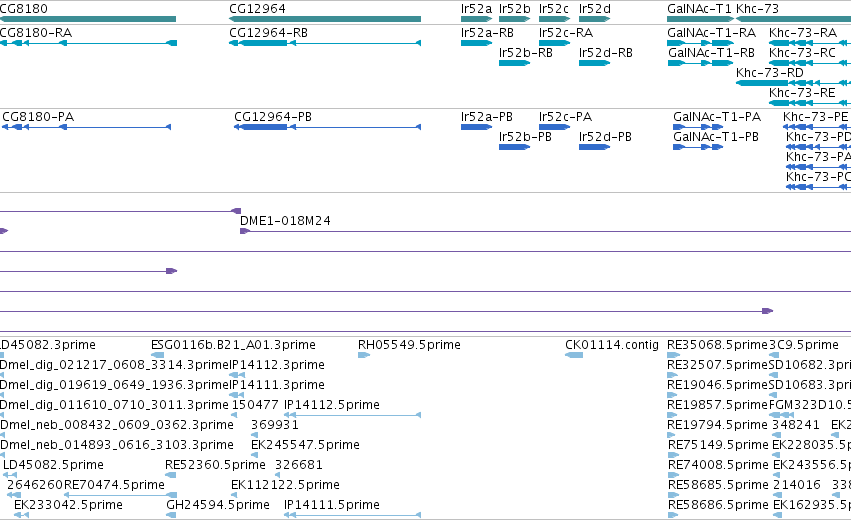This screenshot has width=851, height=520.
Task: Click EST IP14111.3prime
Action: click(237, 395)
